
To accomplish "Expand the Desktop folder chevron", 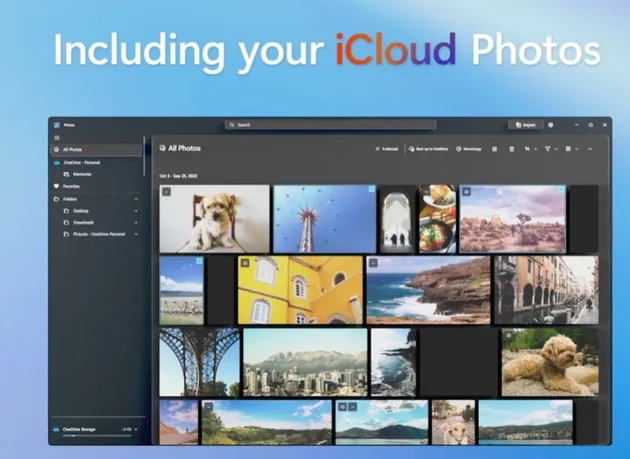I will 136,211.
